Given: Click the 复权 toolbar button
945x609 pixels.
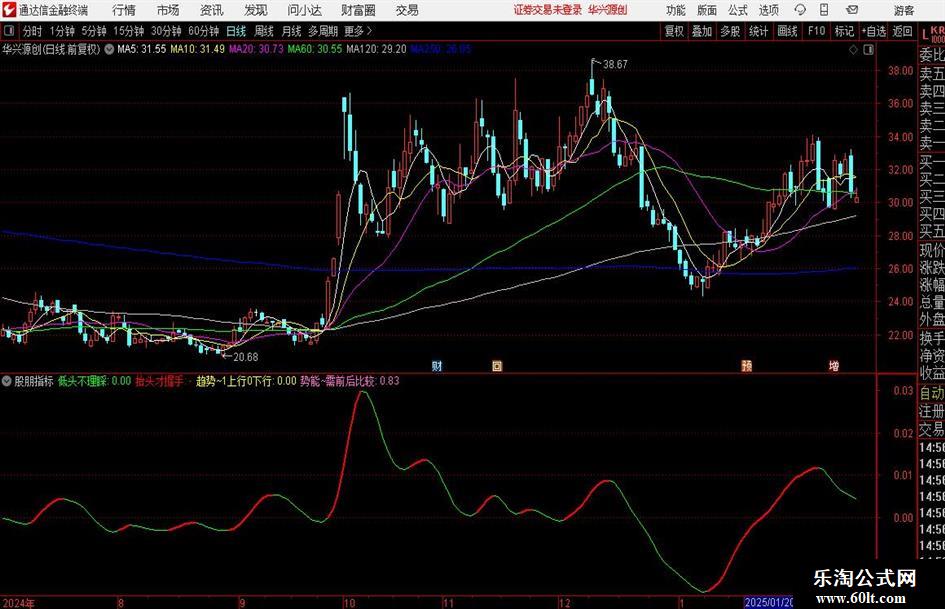Looking at the screenshot, I should 674,31.
